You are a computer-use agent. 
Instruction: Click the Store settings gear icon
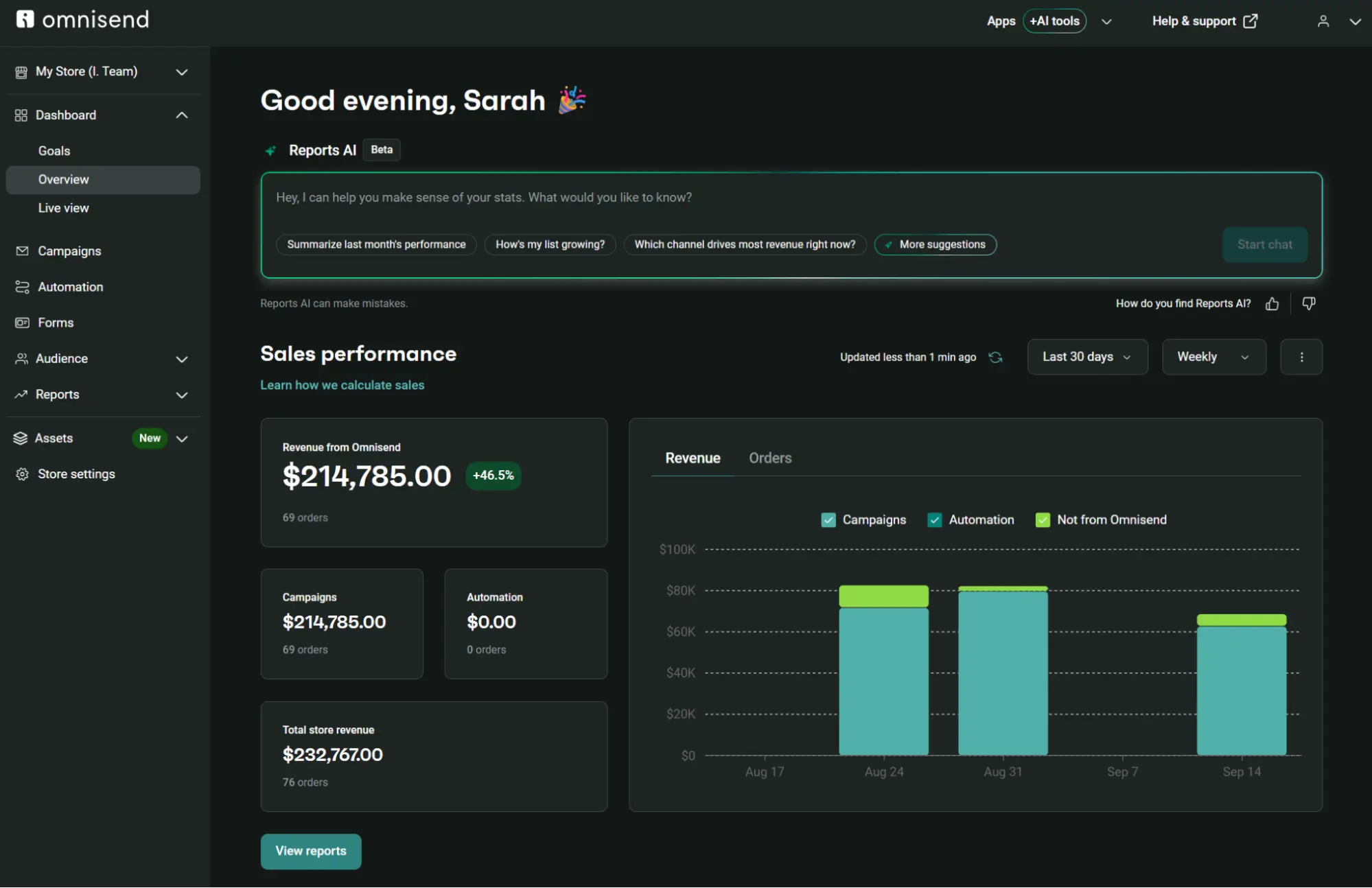[x=22, y=474]
